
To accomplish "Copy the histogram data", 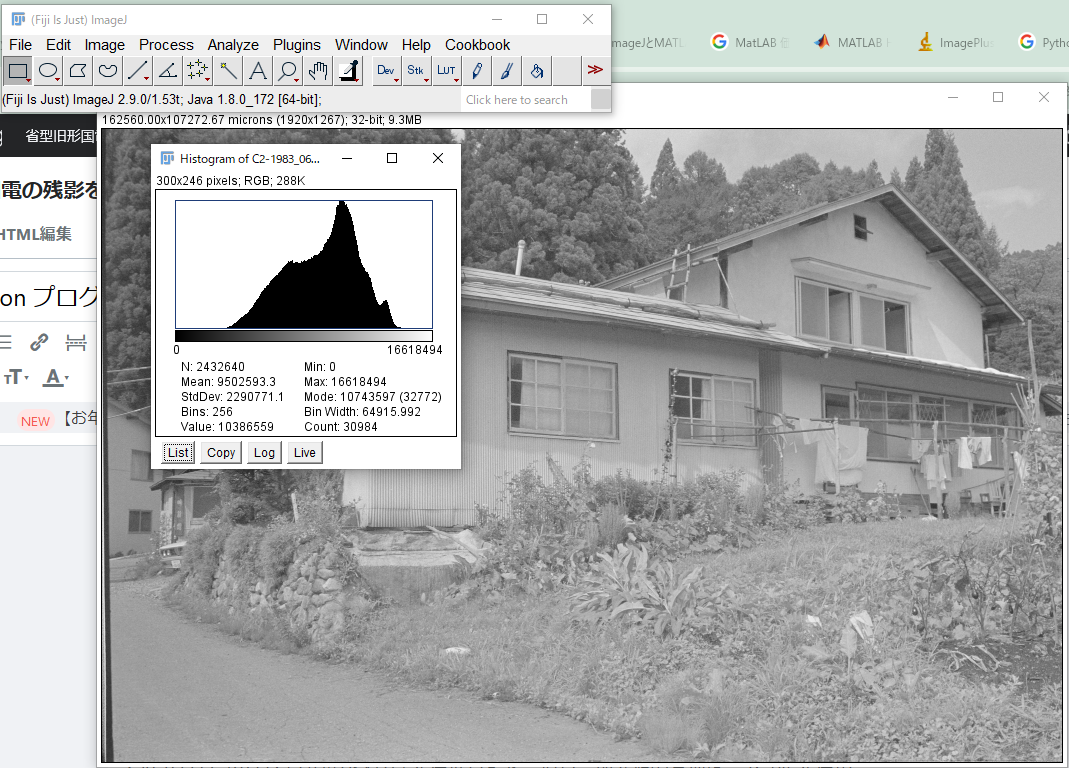I will pyautogui.click(x=220, y=452).
